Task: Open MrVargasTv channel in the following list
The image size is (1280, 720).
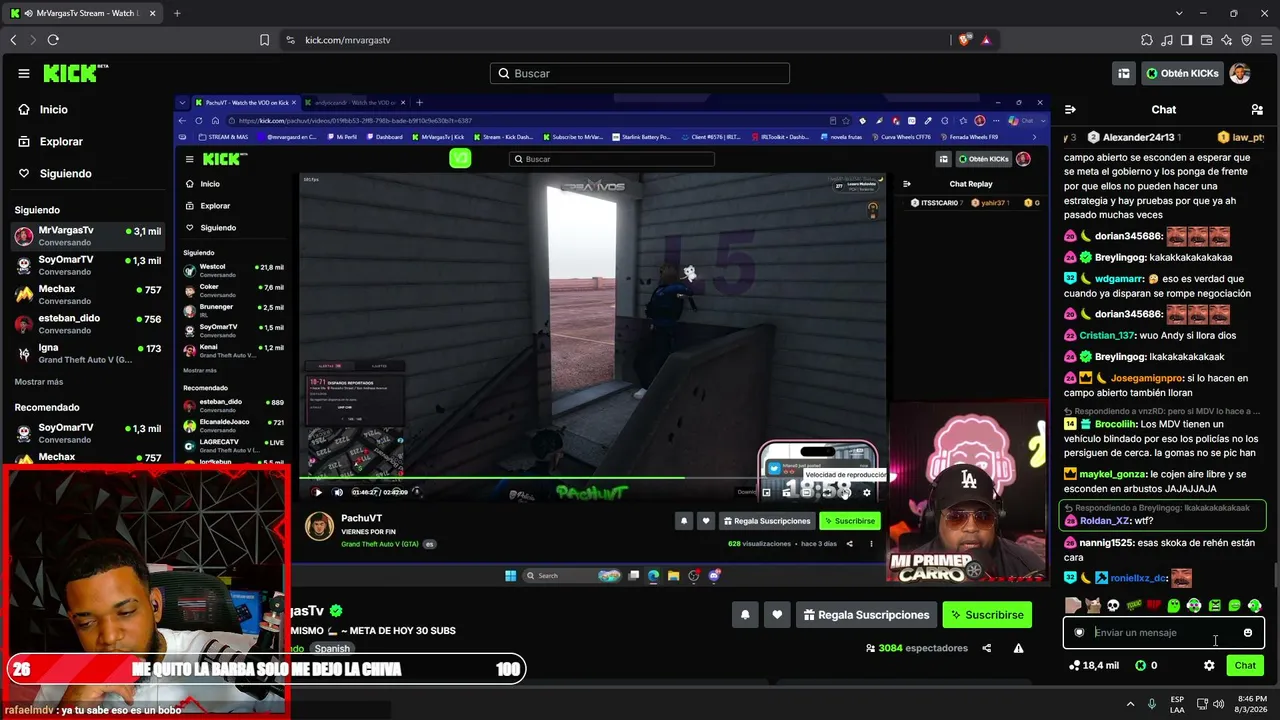Action: 87,236
